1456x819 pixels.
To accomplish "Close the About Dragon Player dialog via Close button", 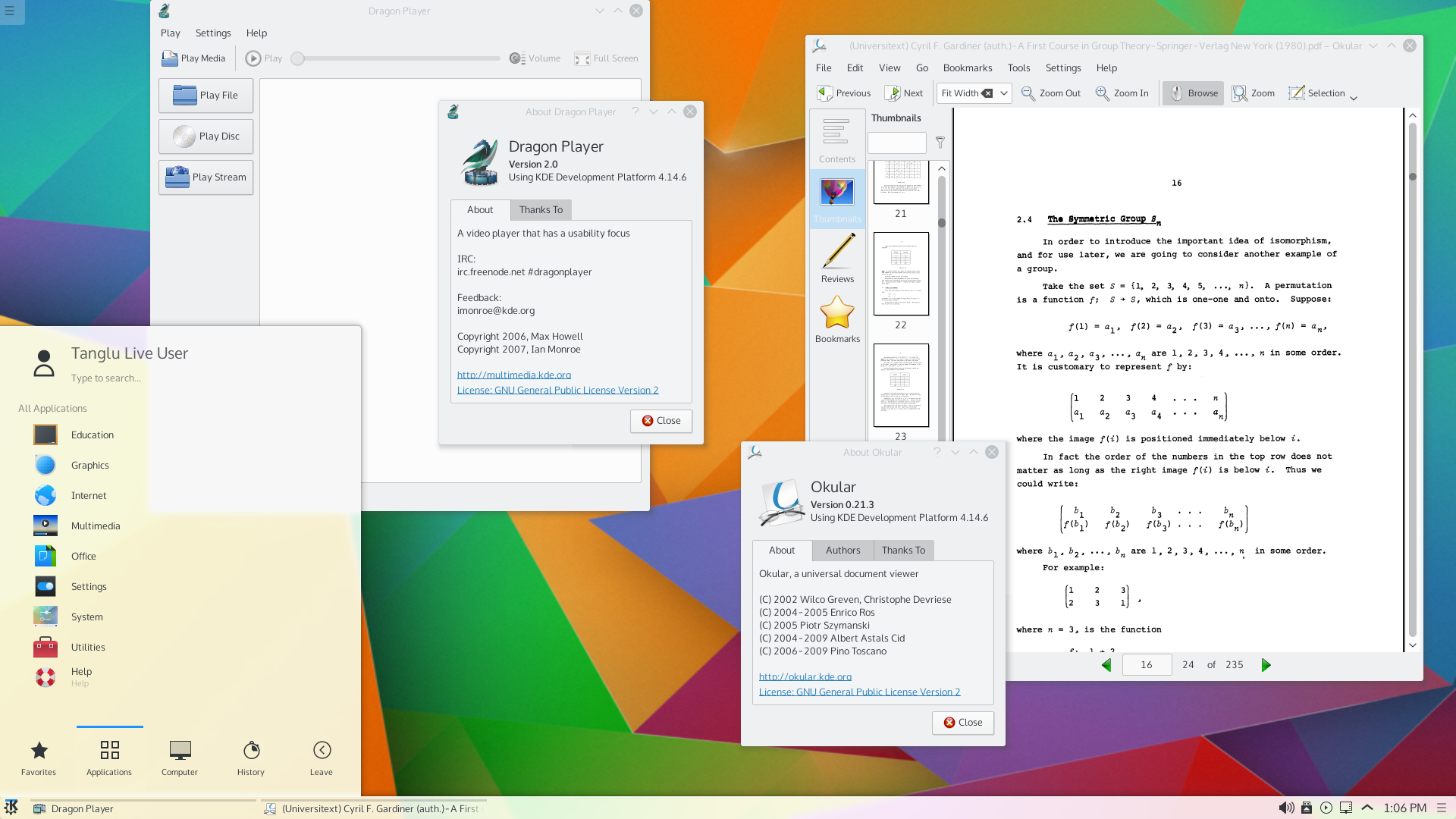I will coord(661,421).
